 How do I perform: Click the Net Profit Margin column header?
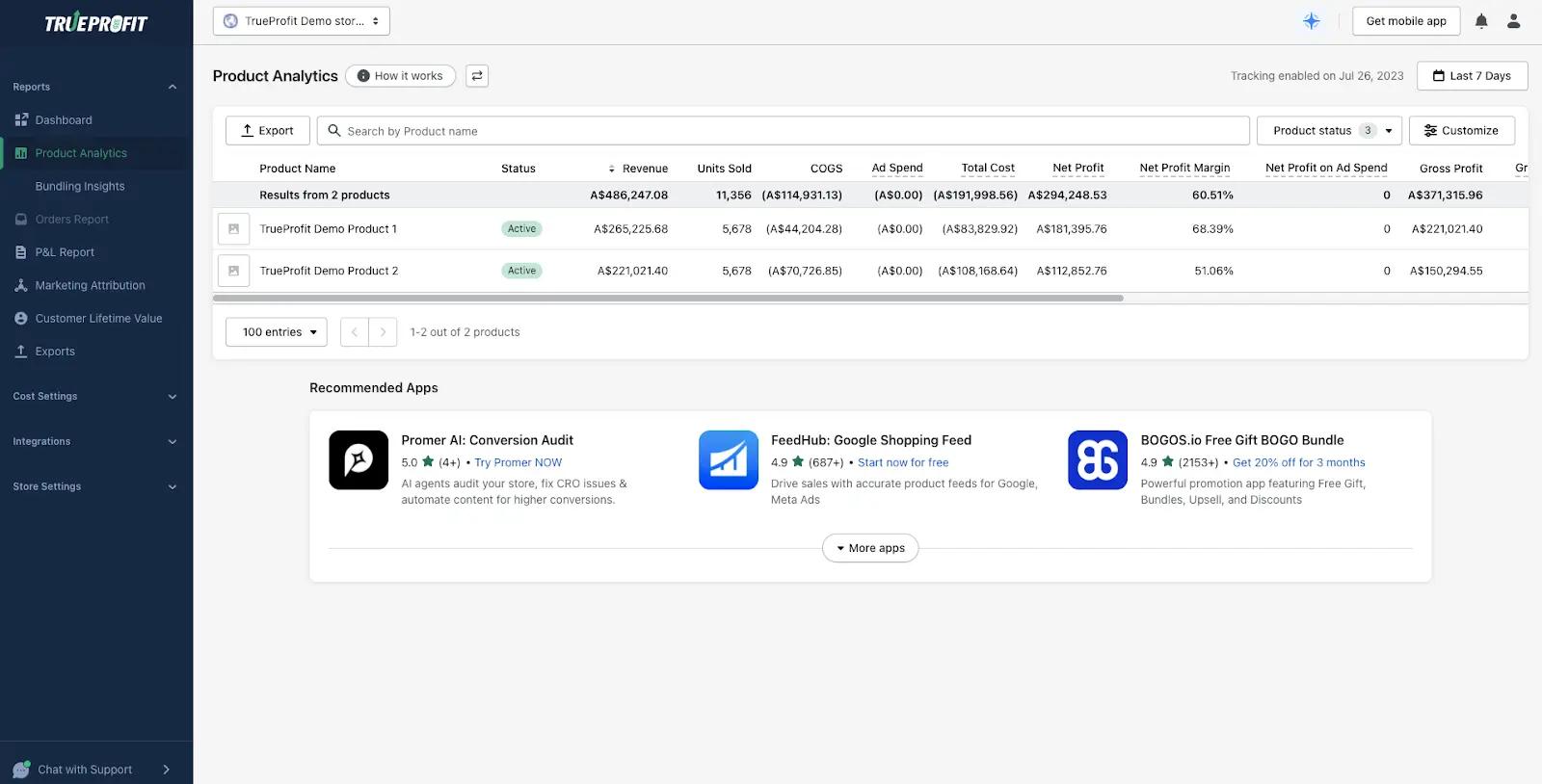point(1185,169)
